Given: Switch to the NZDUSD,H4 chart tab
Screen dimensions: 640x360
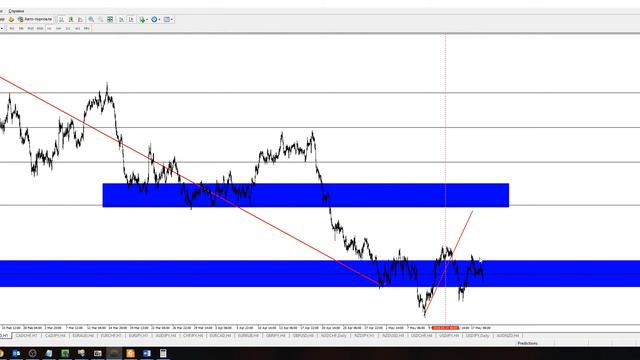Looking at the screenshot, I should pyautogui.click(x=393, y=336).
